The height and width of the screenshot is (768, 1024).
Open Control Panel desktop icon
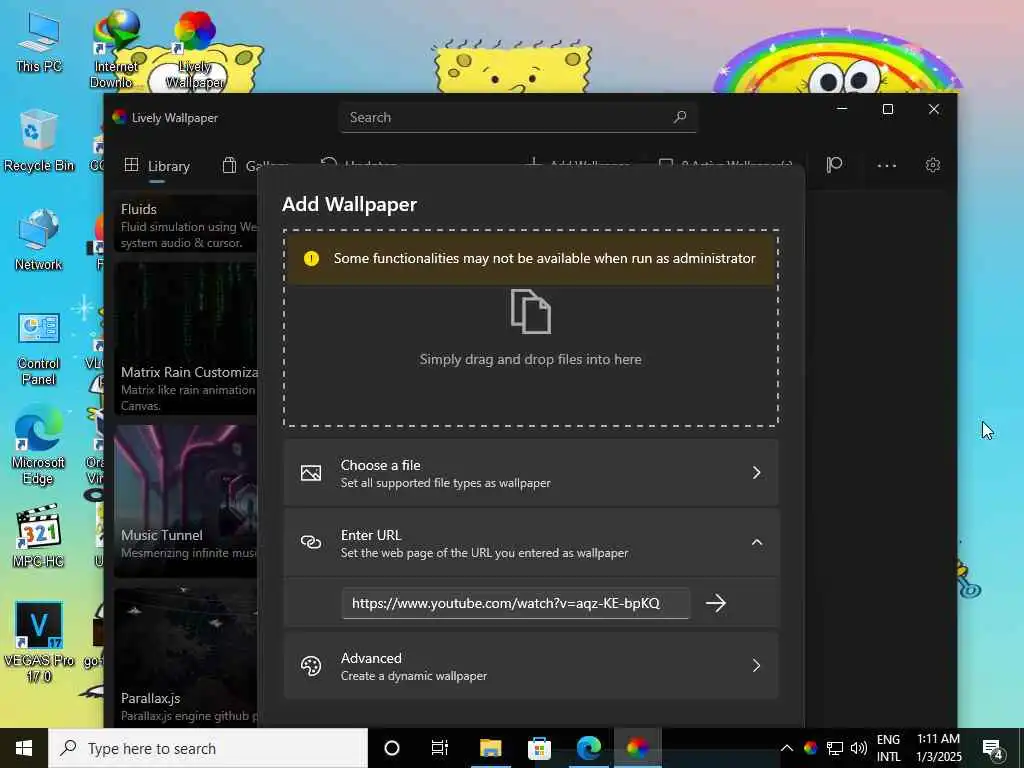[39, 348]
